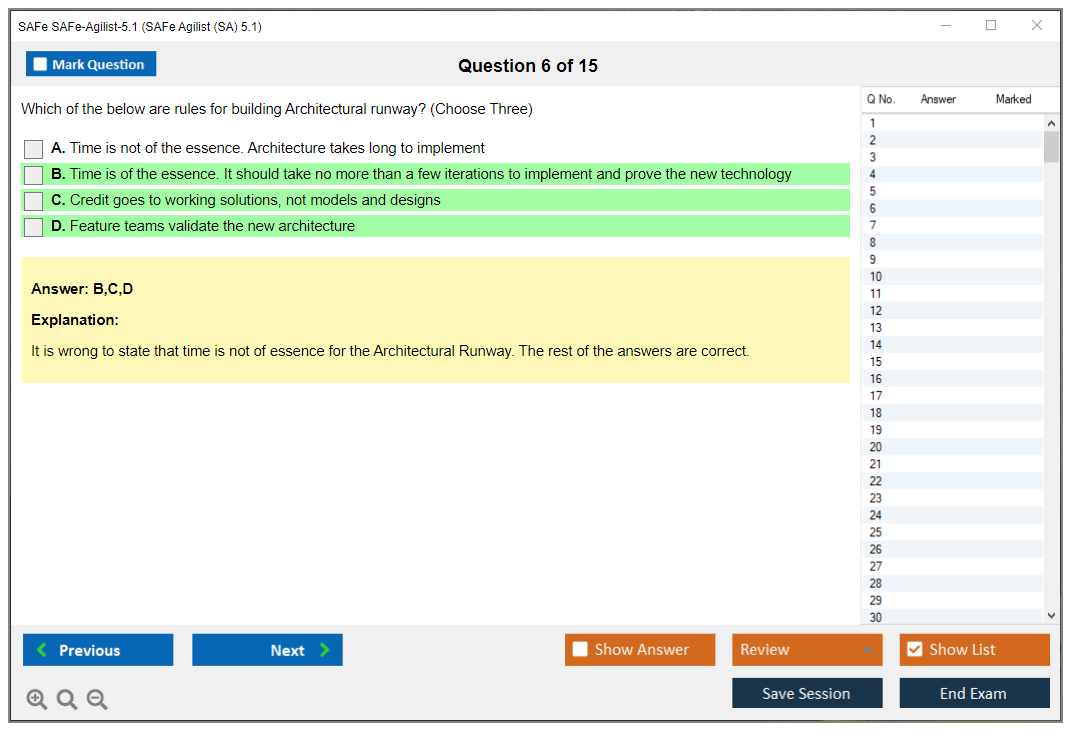Maximize the SAFe Agilist exam window

(991, 26)
